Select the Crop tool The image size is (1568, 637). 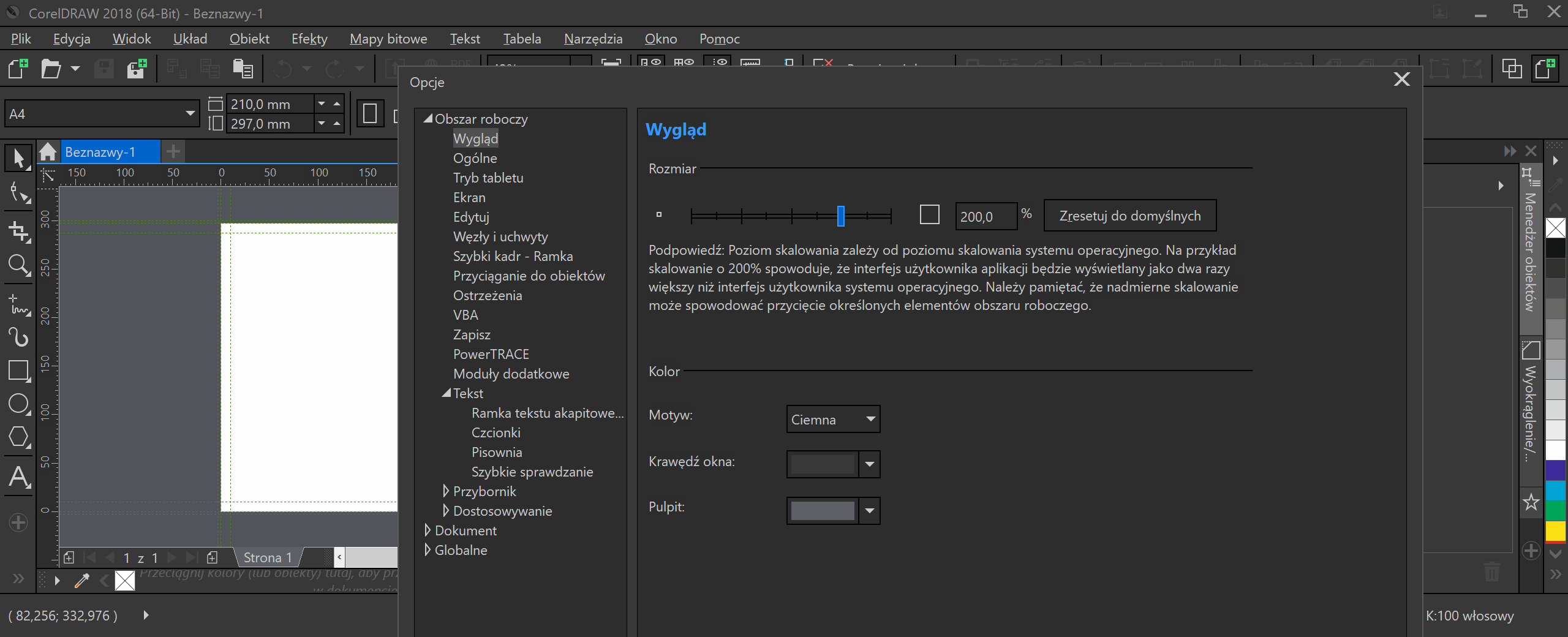[18, 232]
